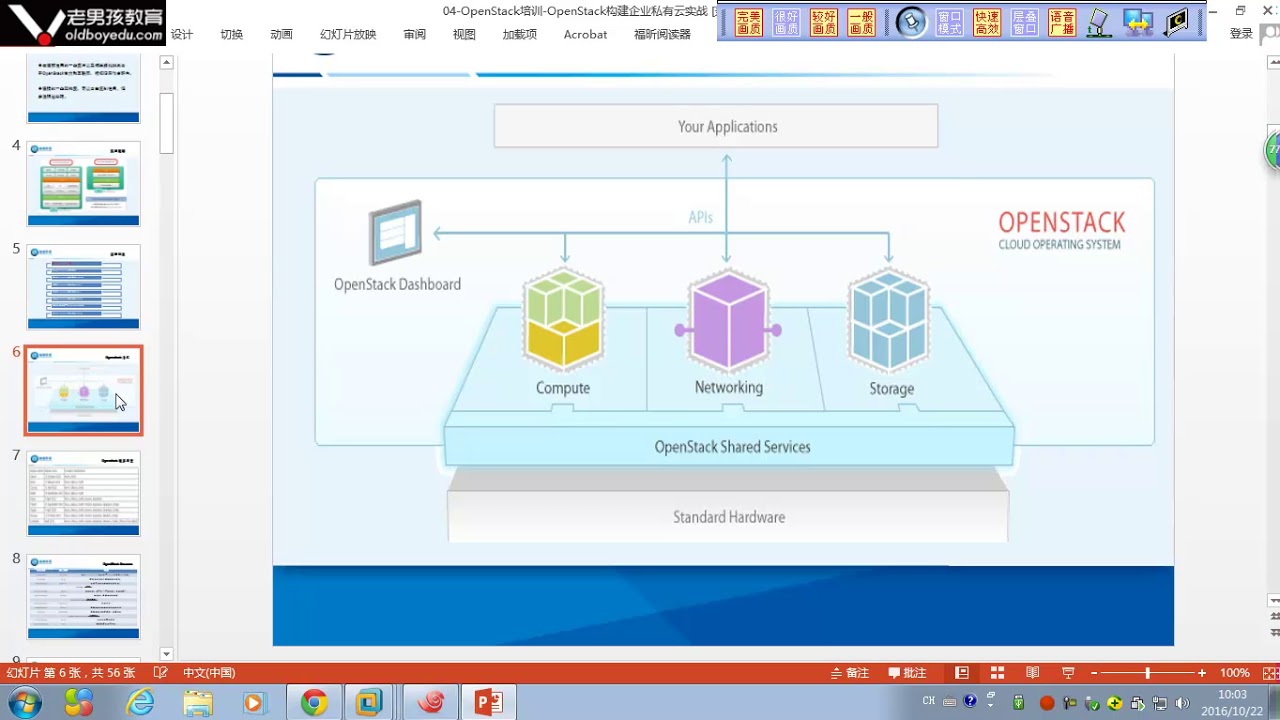Image resolution: width=1280 pixels, height=720 pixels.
Task: Click the drawing pen tool icon in broadcast toolbar
Action: tap(1100, 22)
